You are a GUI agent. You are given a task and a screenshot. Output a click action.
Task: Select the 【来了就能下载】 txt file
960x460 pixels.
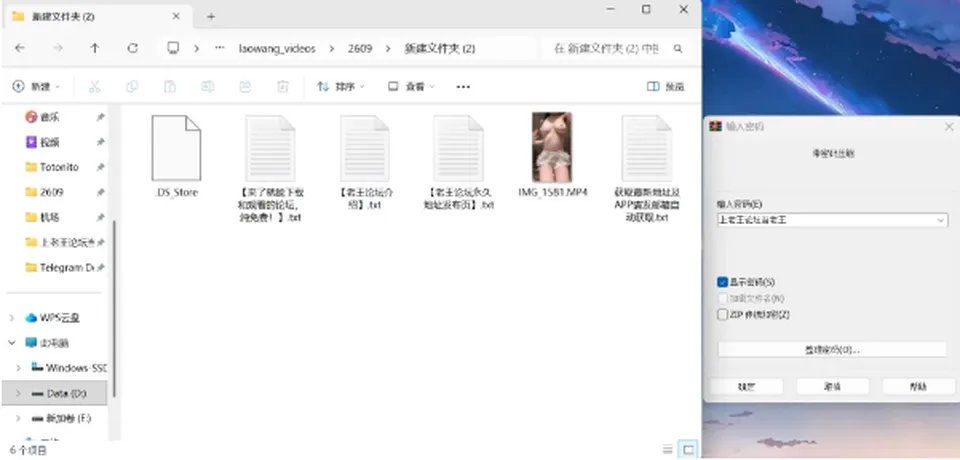270,169
